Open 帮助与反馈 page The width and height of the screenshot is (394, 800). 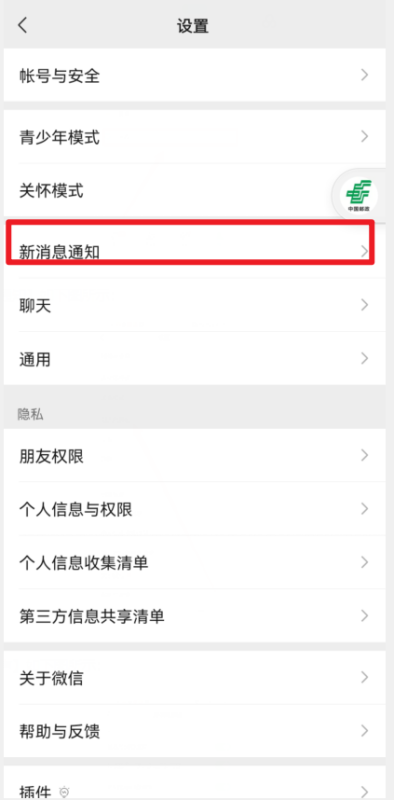point(194,731)
